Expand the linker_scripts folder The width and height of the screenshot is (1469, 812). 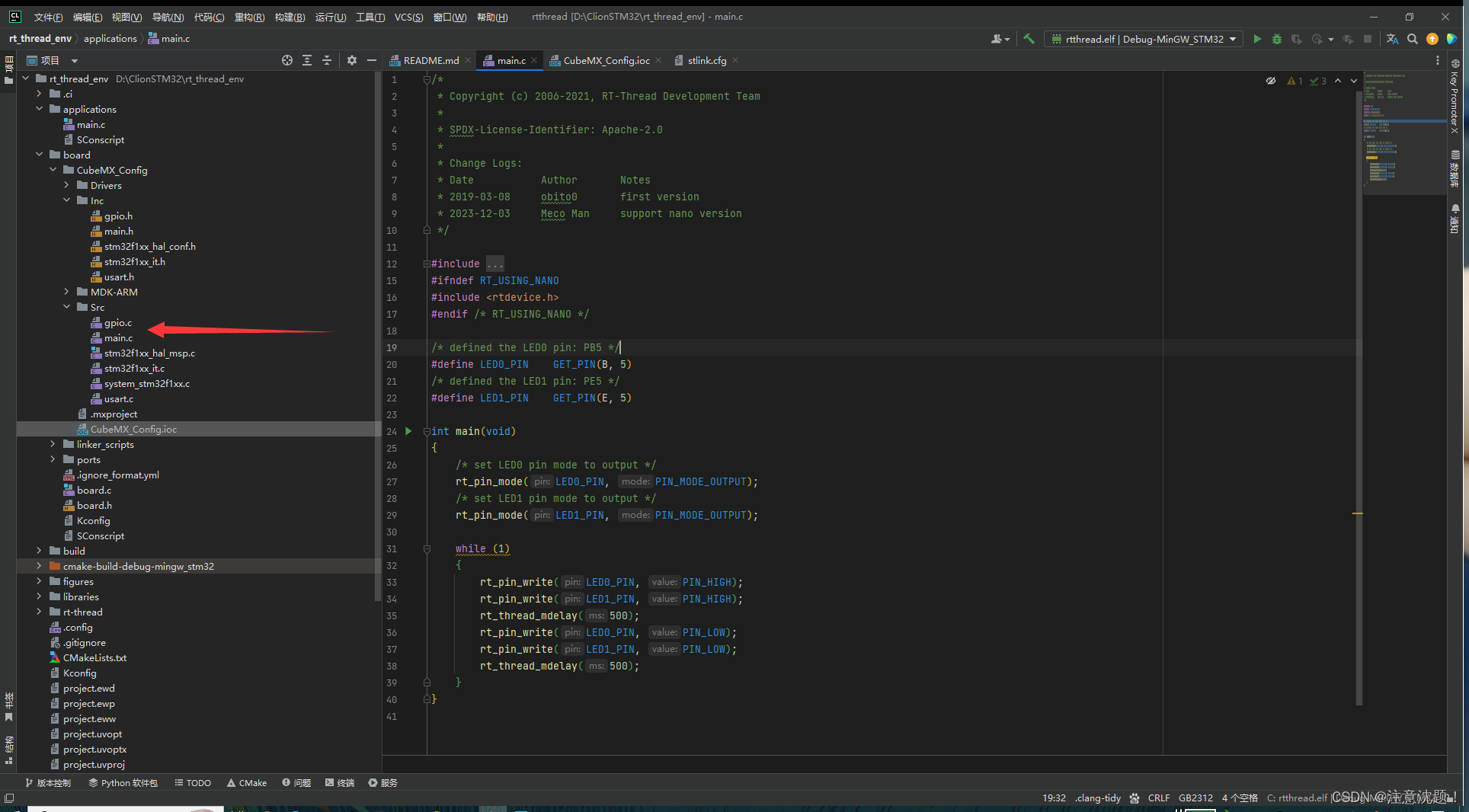pyautogui.click(x=53, y=444)
